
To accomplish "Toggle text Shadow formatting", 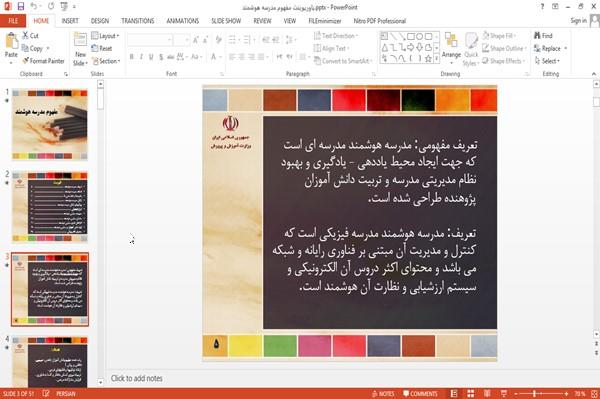I will click(x=161, y=57).
